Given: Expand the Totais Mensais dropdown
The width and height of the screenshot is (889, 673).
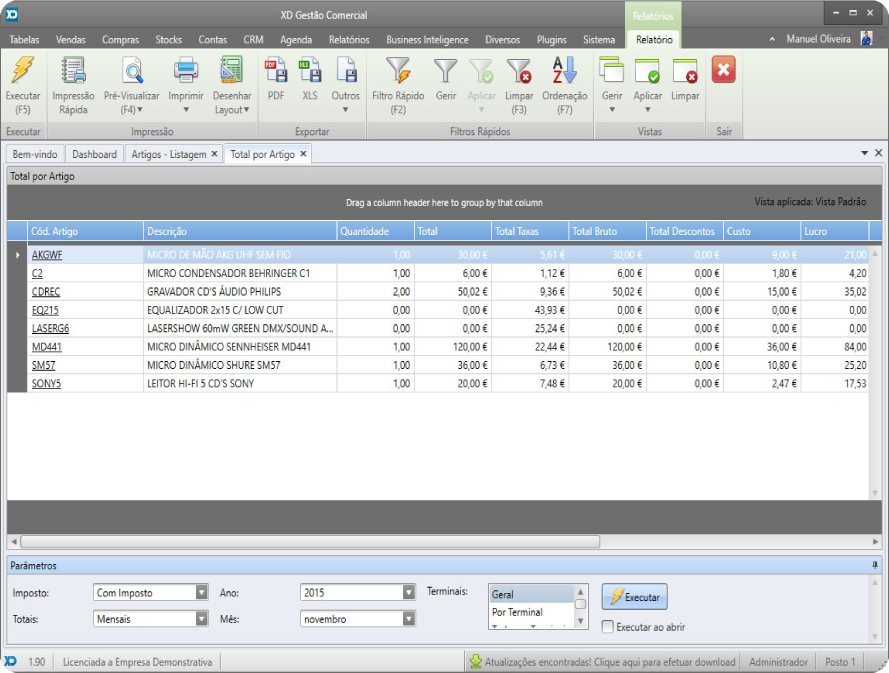Looking at the screenshot, I should point(201,619).
